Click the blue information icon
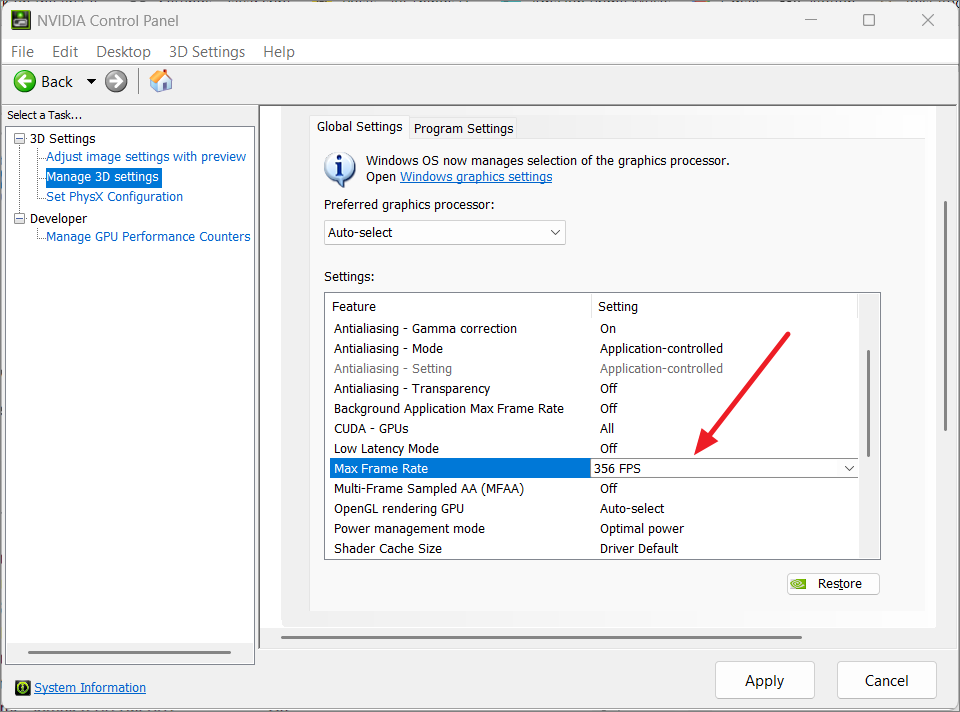This screenshot has width=960, height=712. (x=340, y=169)
